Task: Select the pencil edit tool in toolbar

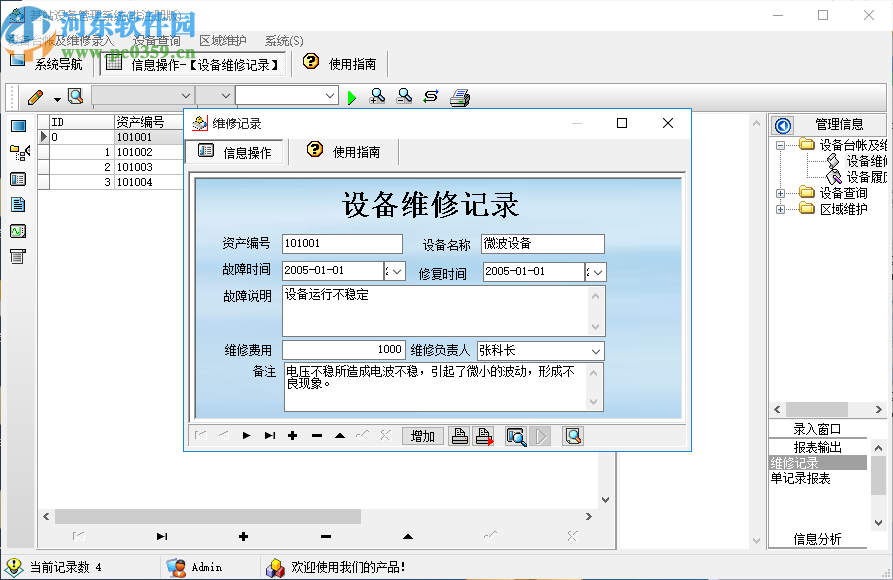Action: pos(36,96)
